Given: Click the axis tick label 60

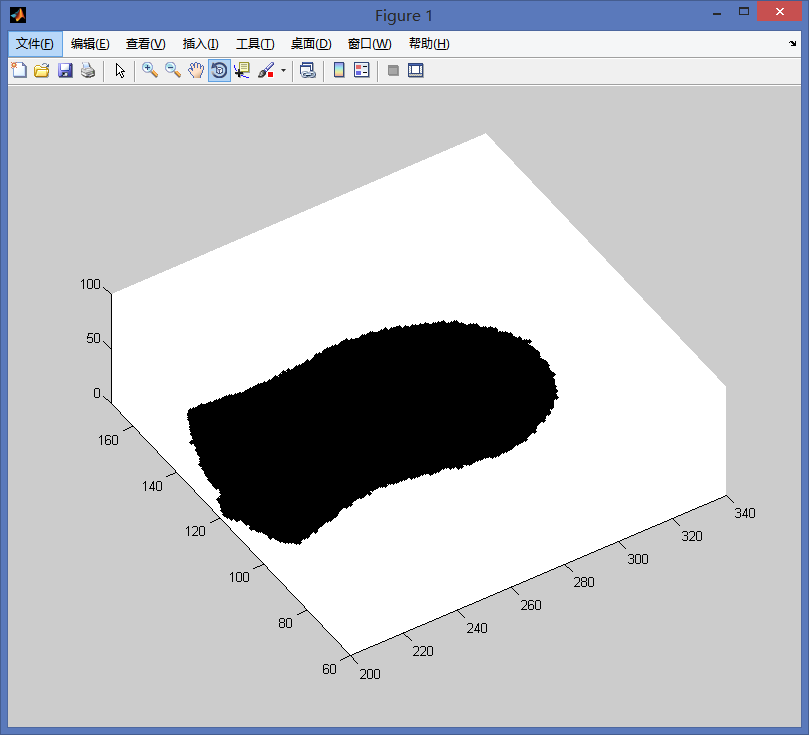Looking at the screenshot, I should (x=329, y=669).
